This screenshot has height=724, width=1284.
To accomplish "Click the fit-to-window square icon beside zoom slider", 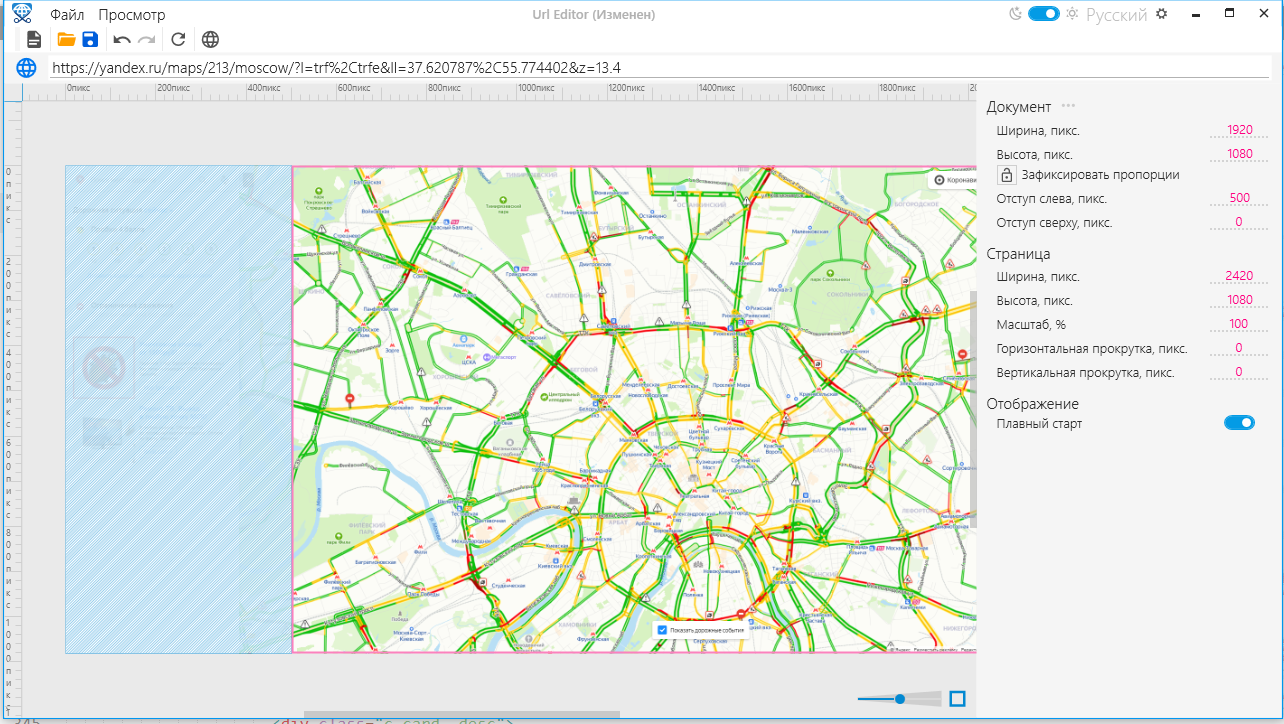I will (x=957, y=699).
